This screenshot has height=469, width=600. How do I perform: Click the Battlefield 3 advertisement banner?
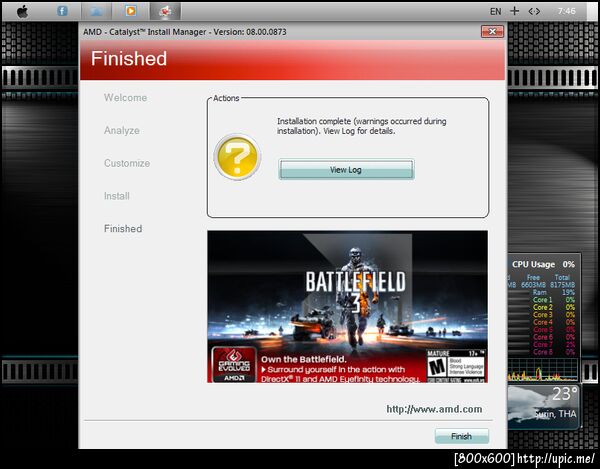tap(347, 306)
